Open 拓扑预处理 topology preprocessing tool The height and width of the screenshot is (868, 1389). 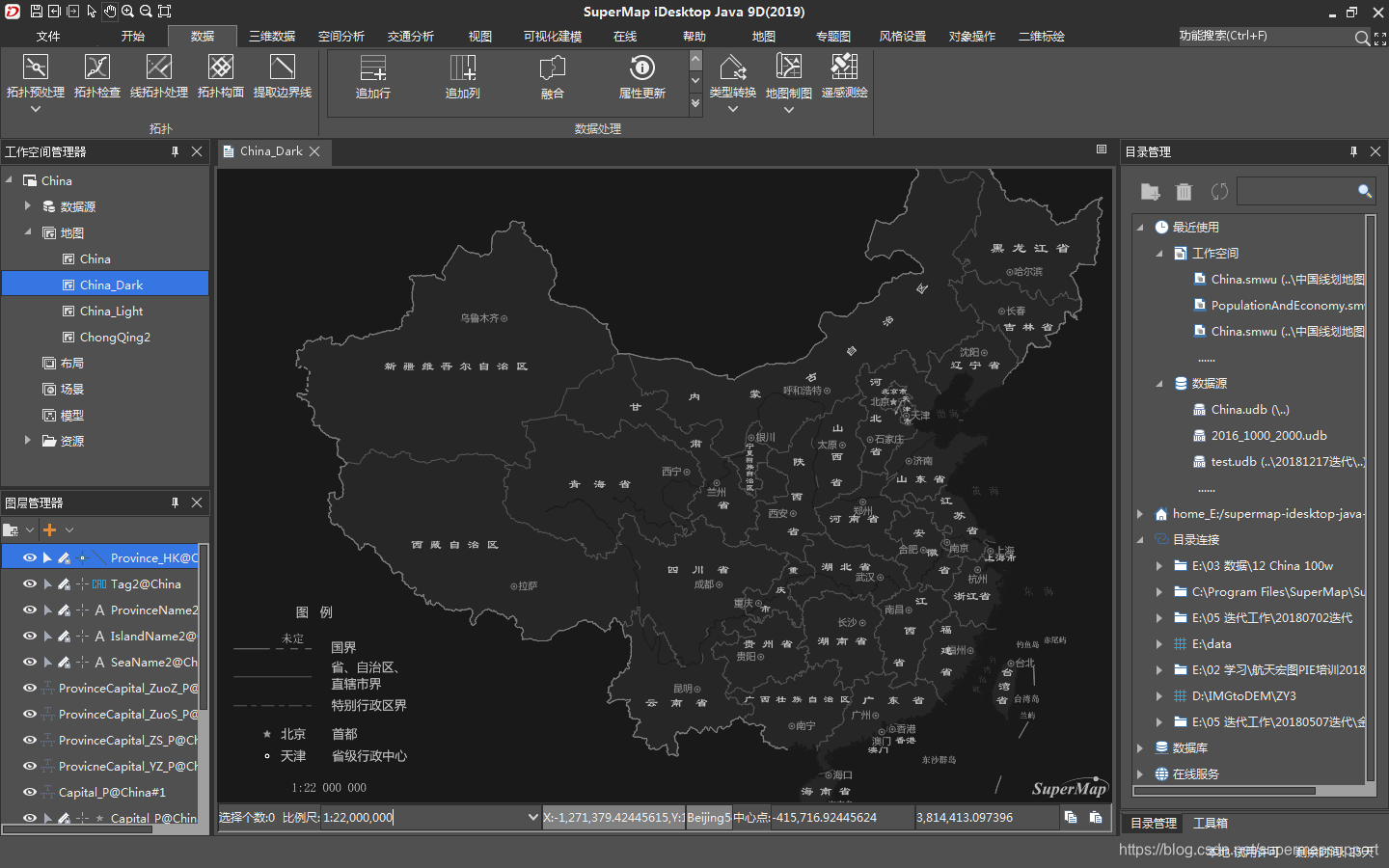(x=36, y=76)
